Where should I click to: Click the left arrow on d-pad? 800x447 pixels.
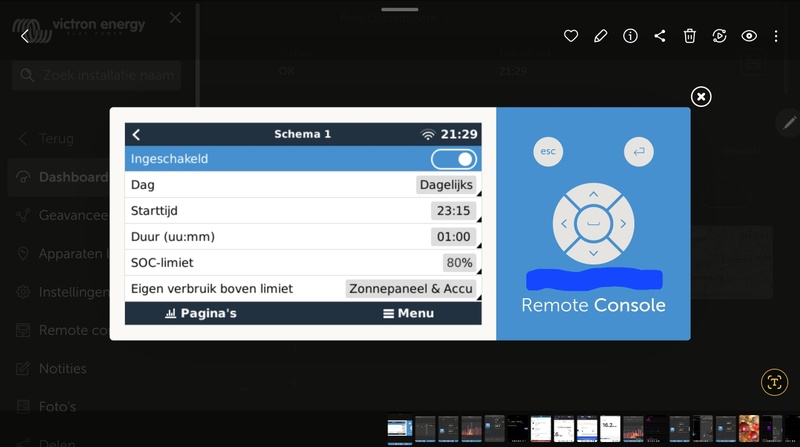click(x=564, y=224)
